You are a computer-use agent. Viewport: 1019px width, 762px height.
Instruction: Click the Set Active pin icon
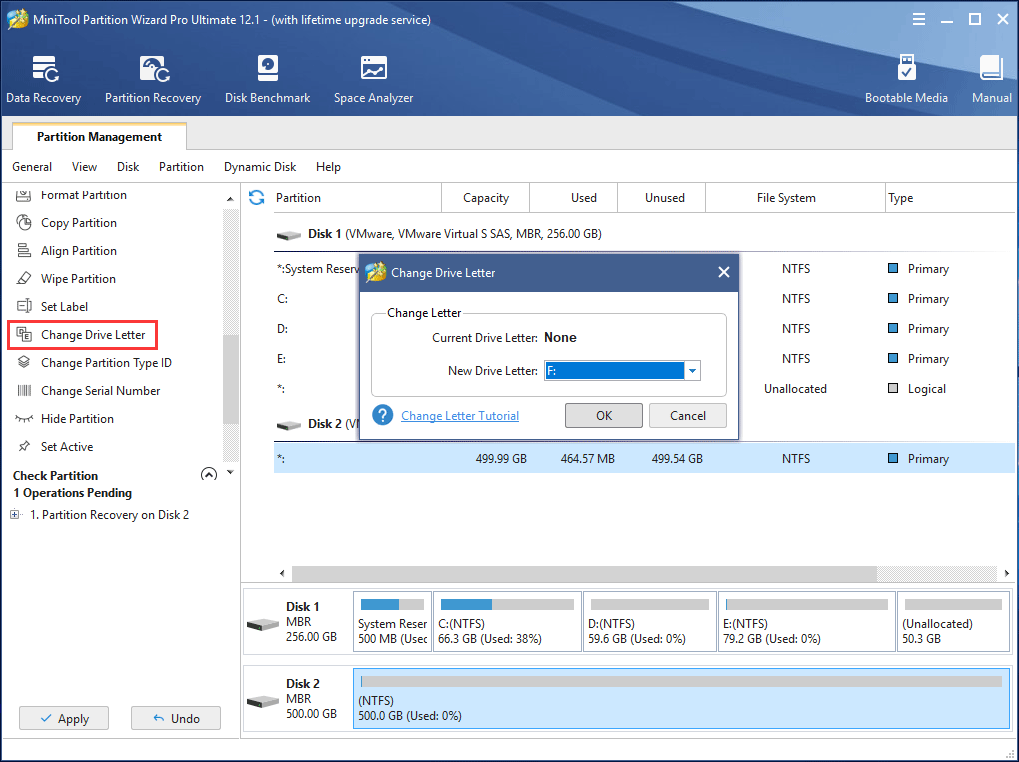[24, 446]
